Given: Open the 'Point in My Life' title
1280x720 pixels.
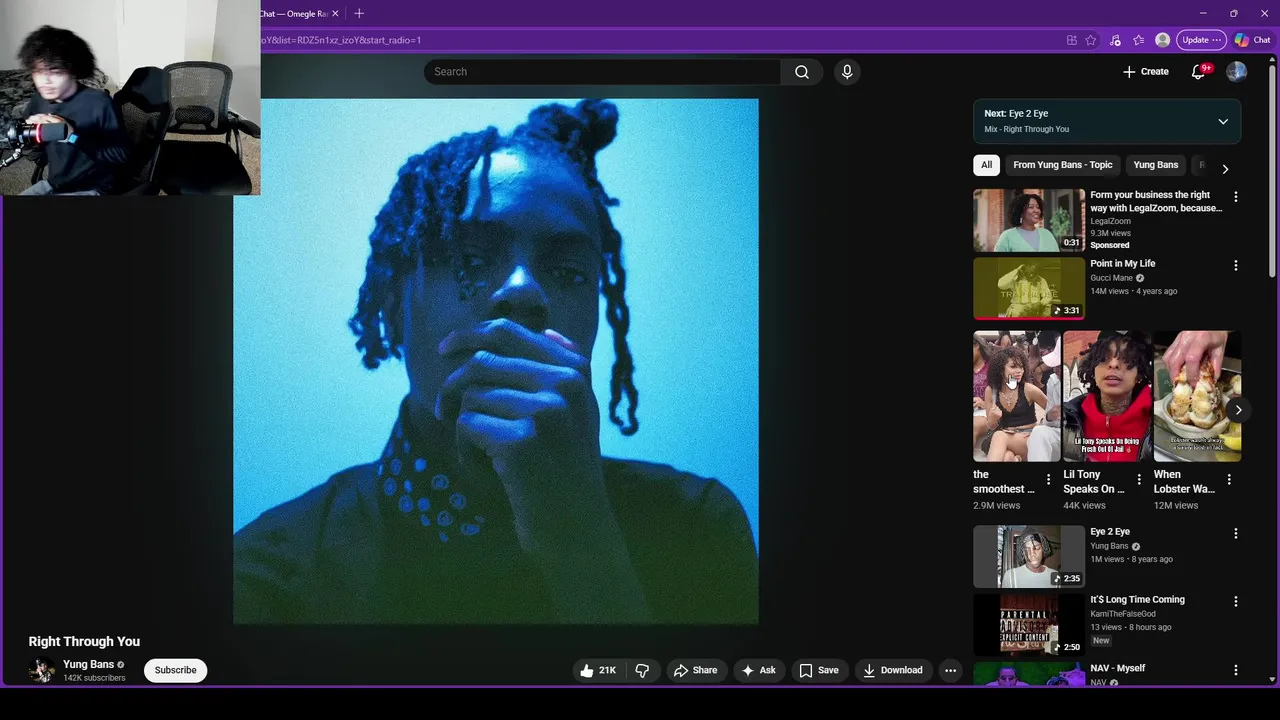Looking at the screenshot, I should tap(1122, 264).
